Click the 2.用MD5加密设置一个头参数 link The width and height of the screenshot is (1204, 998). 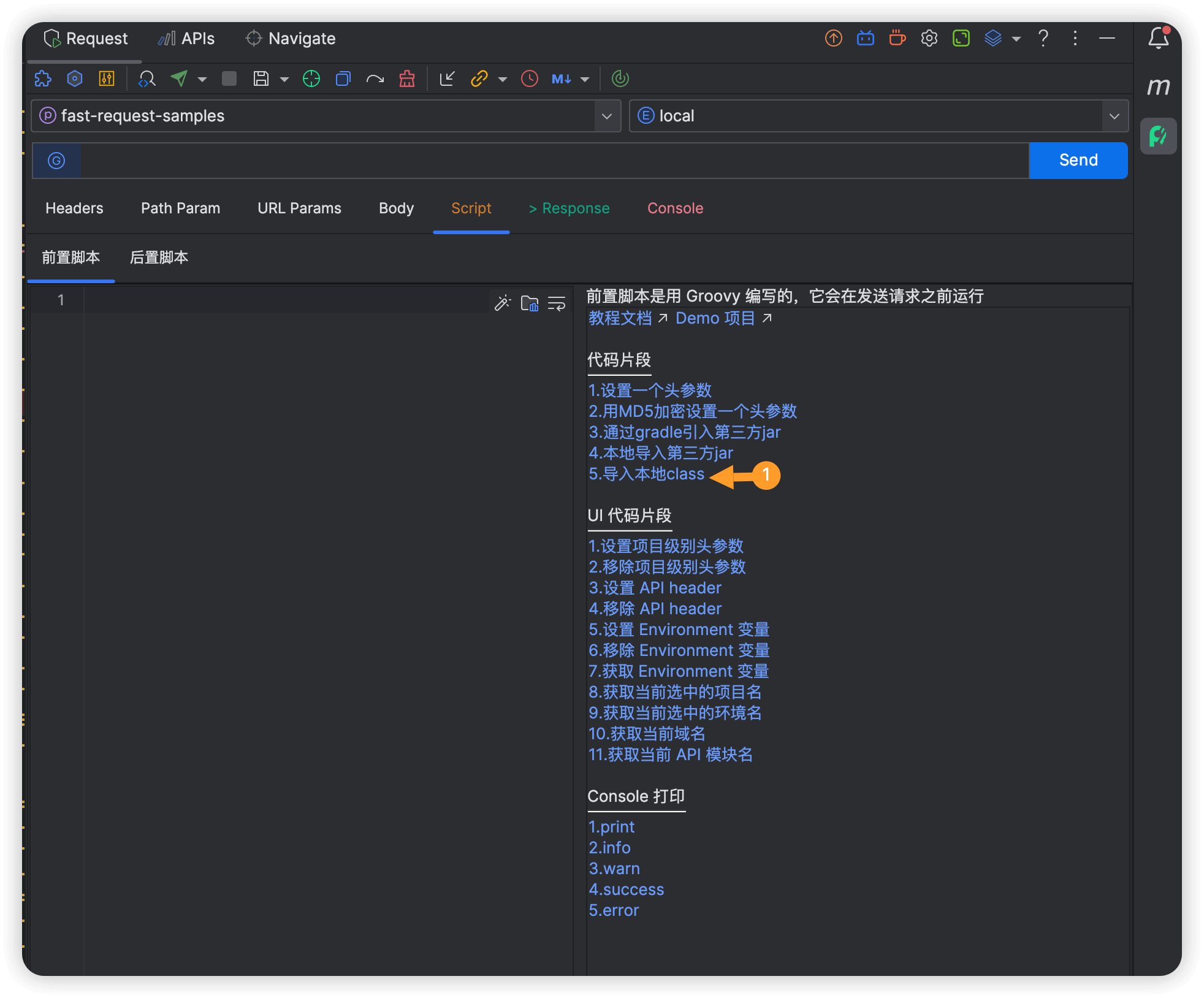[693, 411]
